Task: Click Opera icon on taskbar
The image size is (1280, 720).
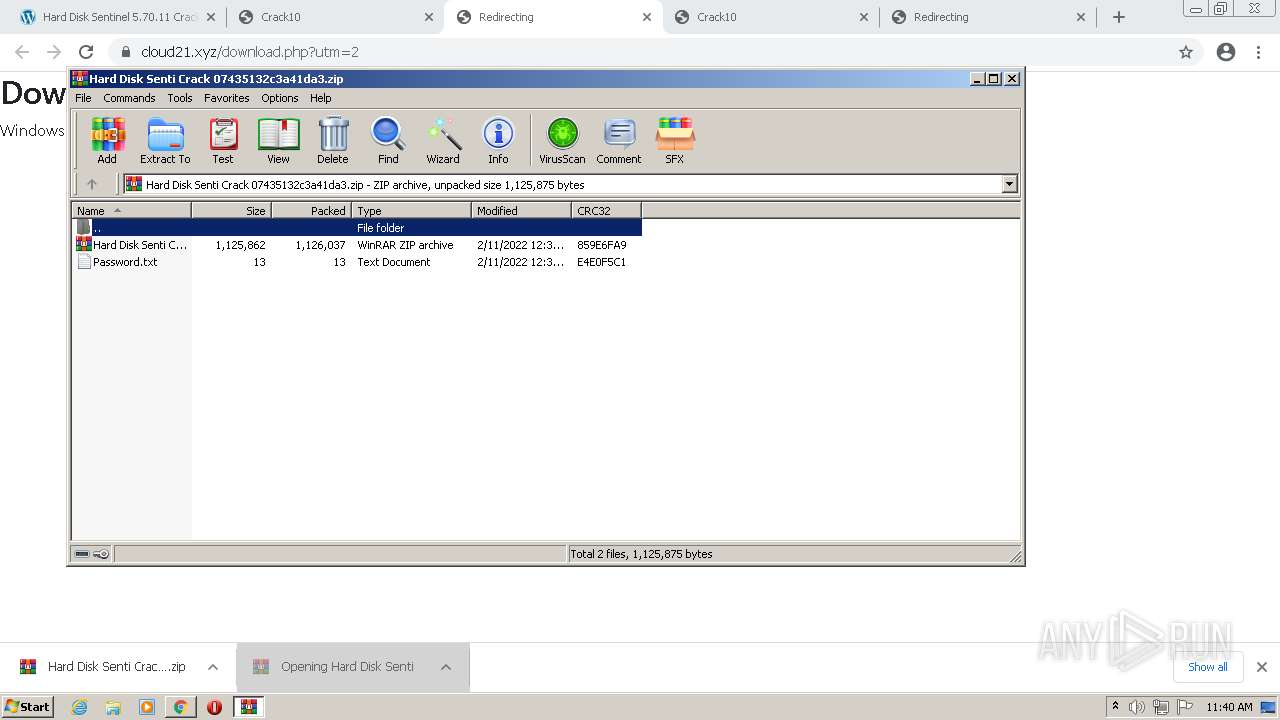Action: 214,707
